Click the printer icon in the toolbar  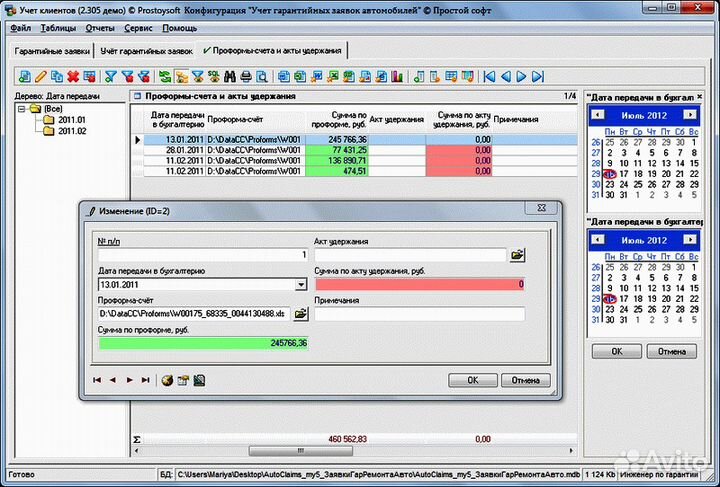point(246,76)
